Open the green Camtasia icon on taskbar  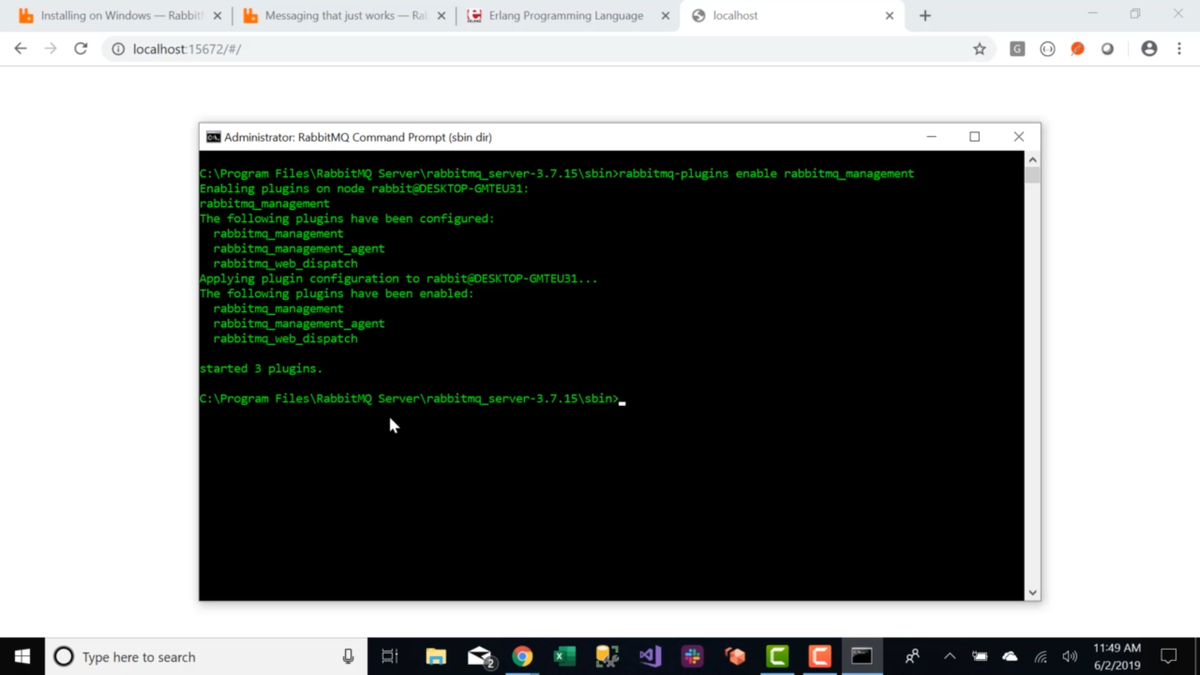[777, 657]
